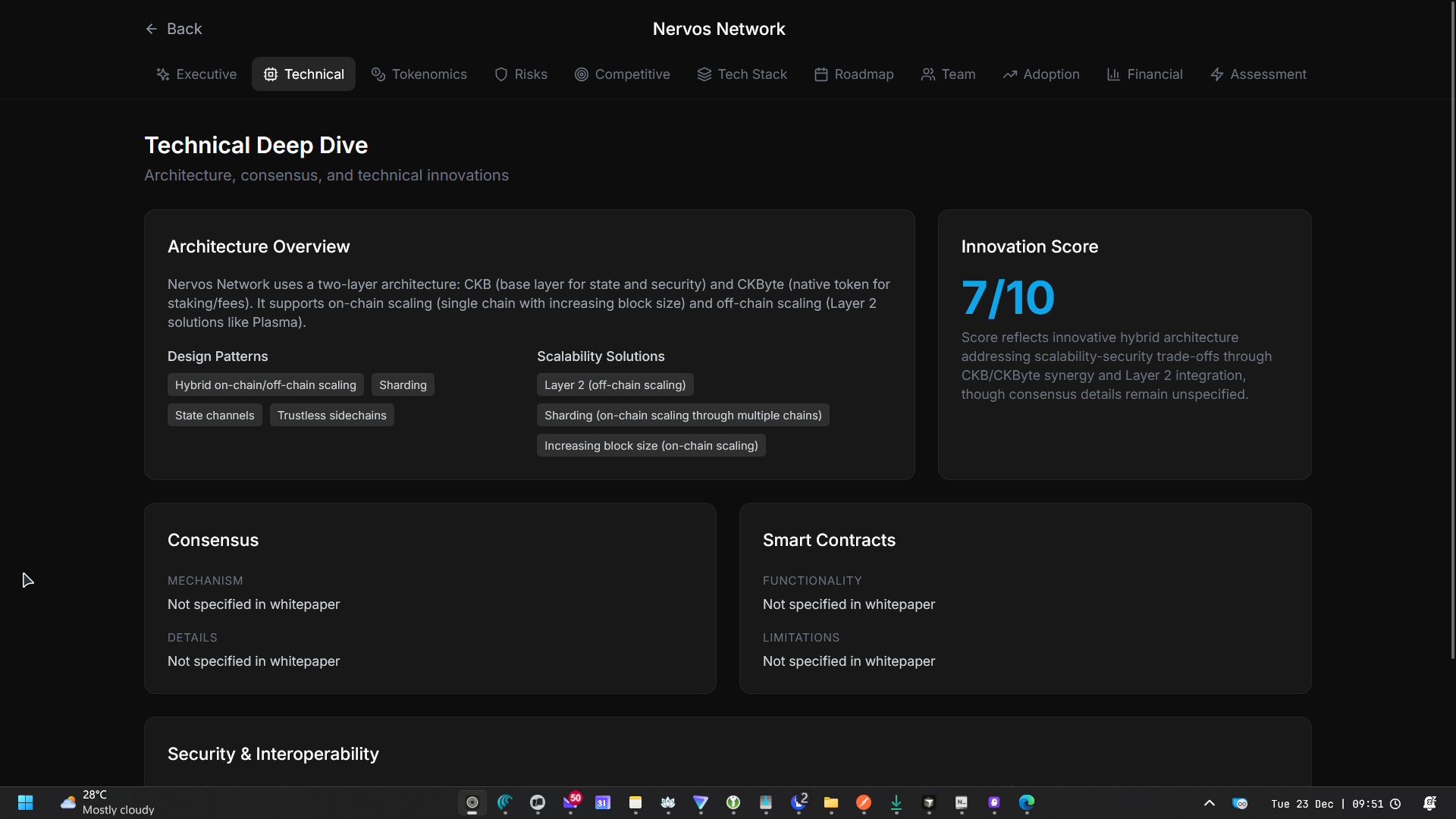Open the Windows Start menu
This screenshot has width=1456, height=819.
pyautogui.click(x=25, y=802)
